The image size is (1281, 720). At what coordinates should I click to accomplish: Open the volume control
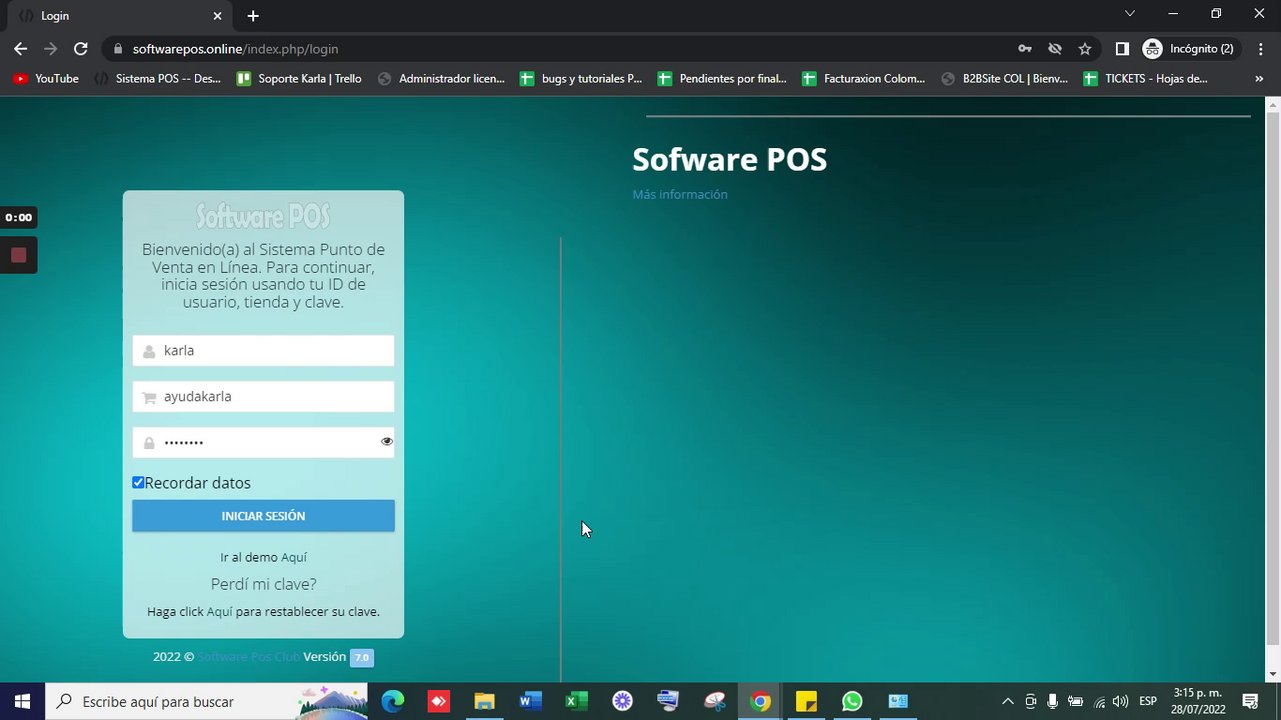pos(1121,701)
